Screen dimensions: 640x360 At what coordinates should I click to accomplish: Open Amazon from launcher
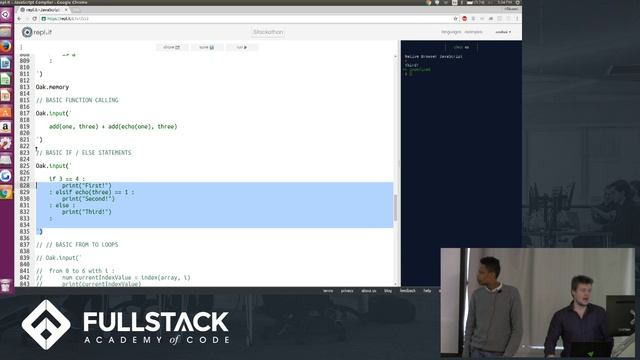coord(6,127)
